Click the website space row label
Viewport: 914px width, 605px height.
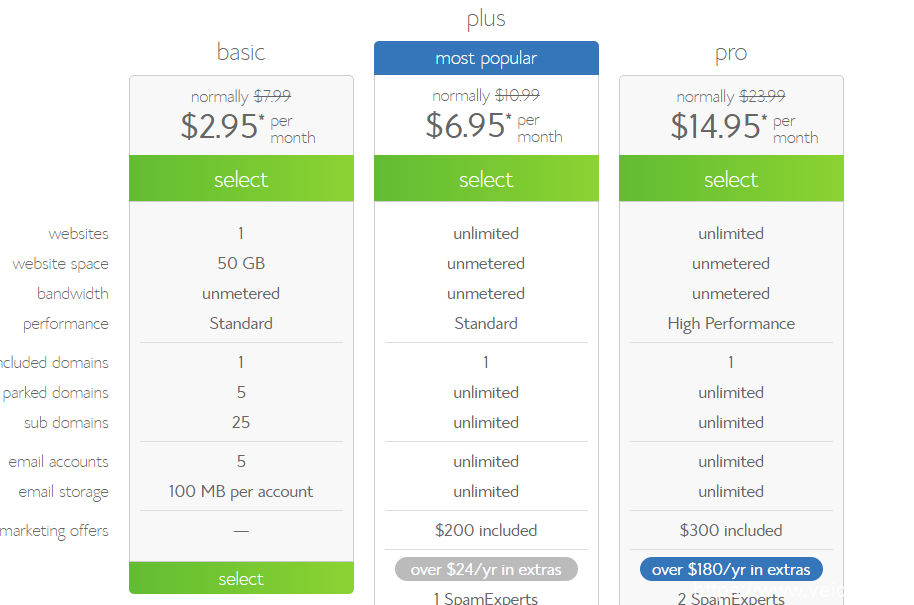(60, 264)
